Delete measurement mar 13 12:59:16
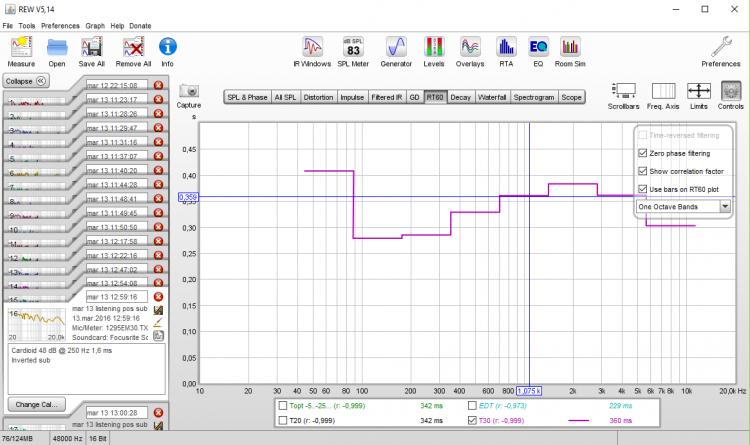Viewport: 750px width, 445px height. 158,297
